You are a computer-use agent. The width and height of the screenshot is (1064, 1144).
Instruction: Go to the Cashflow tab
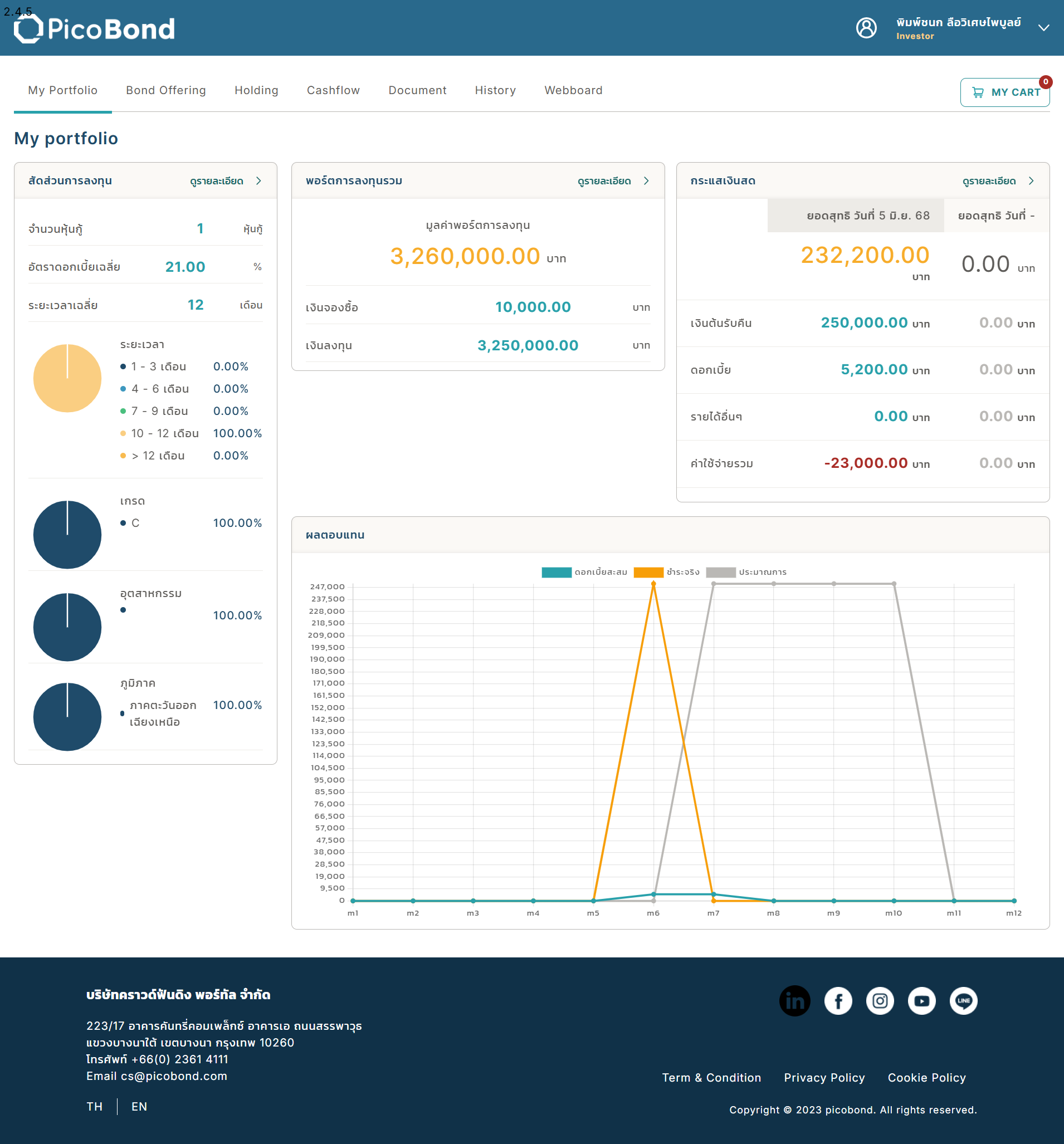(x=333, y=90)
